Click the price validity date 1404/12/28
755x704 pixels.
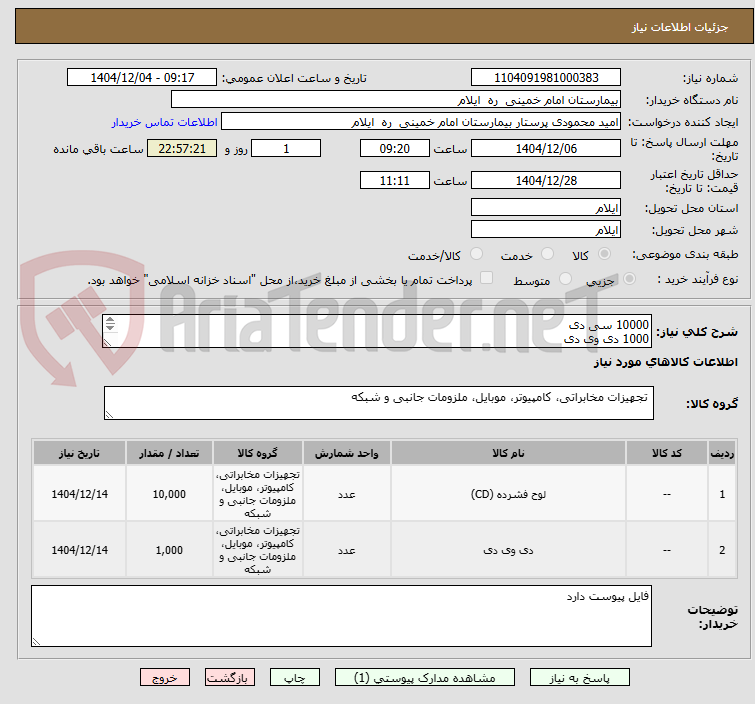pyautogui.click(x=546, y=180)
